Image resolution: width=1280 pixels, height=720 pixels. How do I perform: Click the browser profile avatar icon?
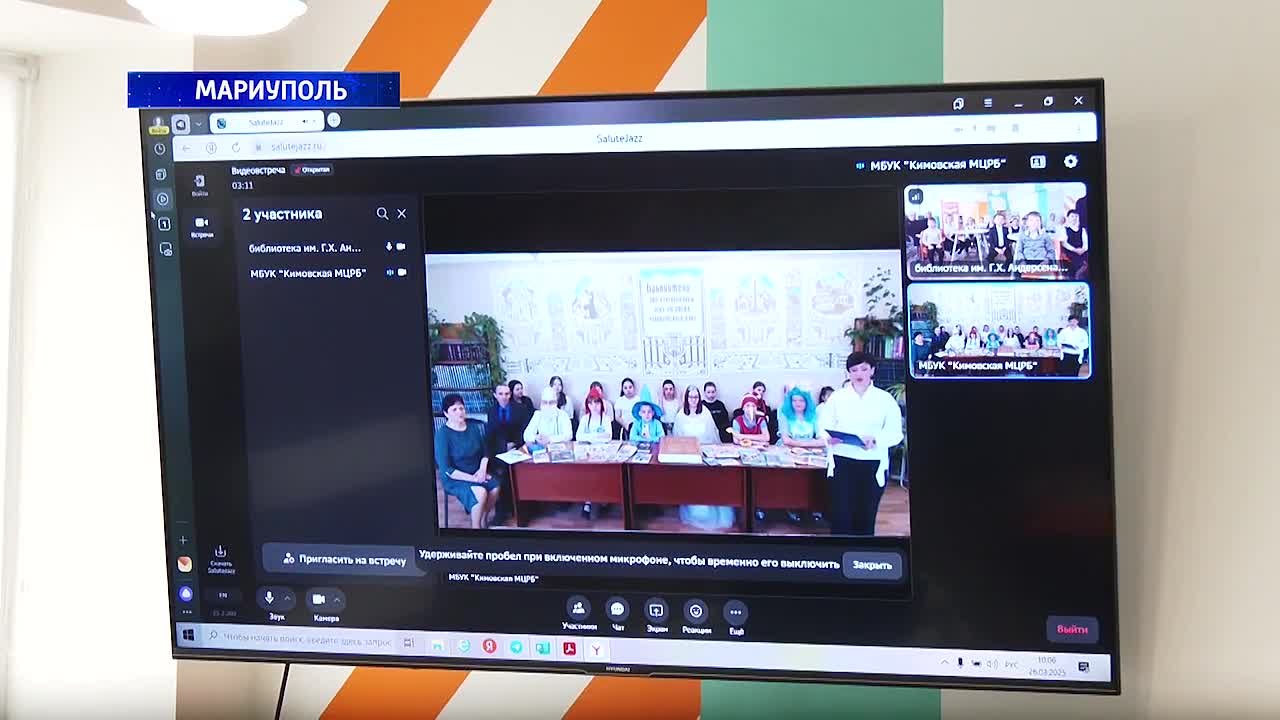click(x=158, y=124)
